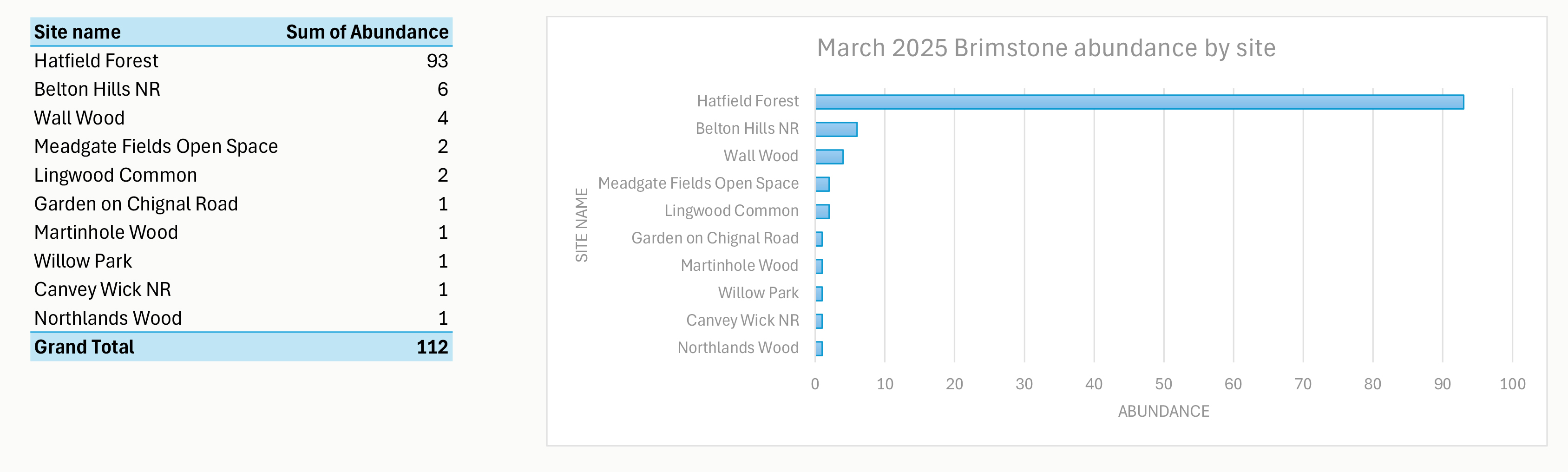Click the Wall Wood row label in table
The width and height of the screenshot is (1568, 472).
click(x=79, y=118)
